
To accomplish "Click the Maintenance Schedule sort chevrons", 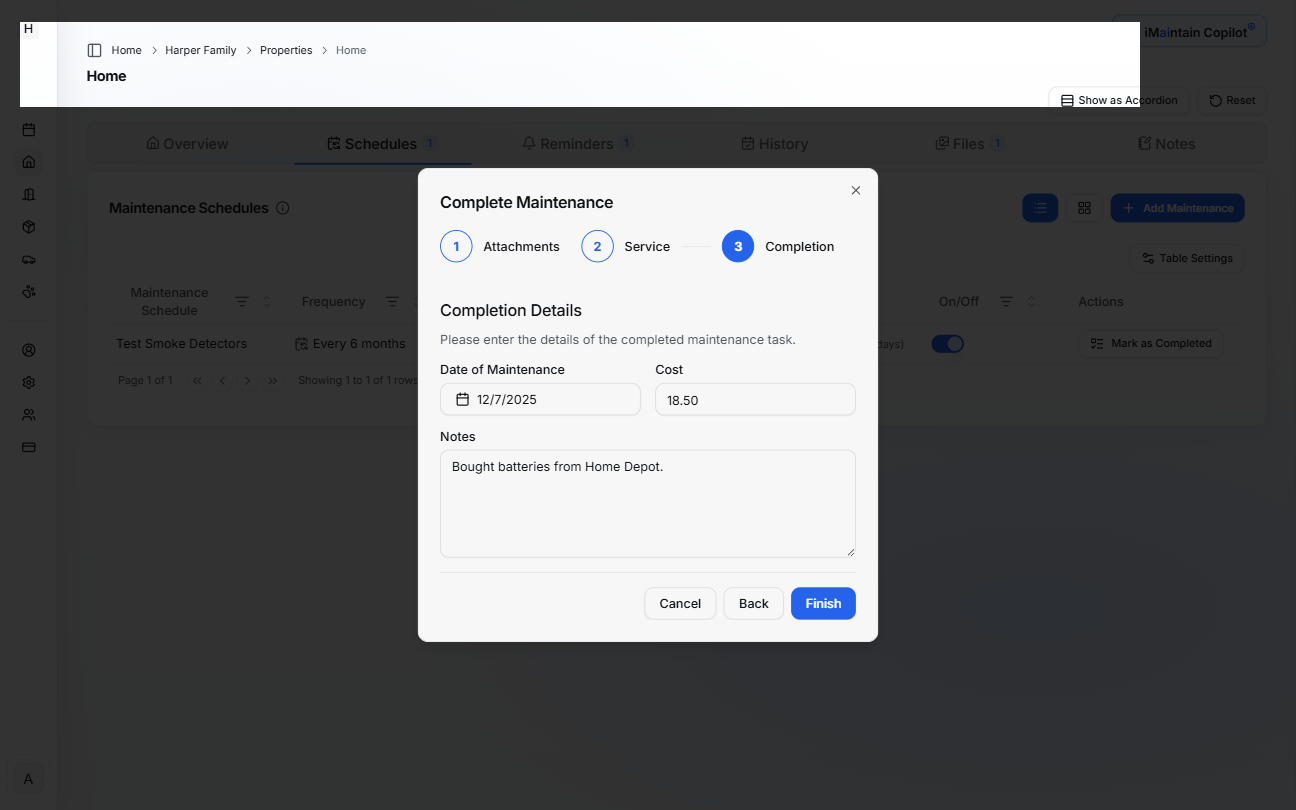I will [264, 301].
